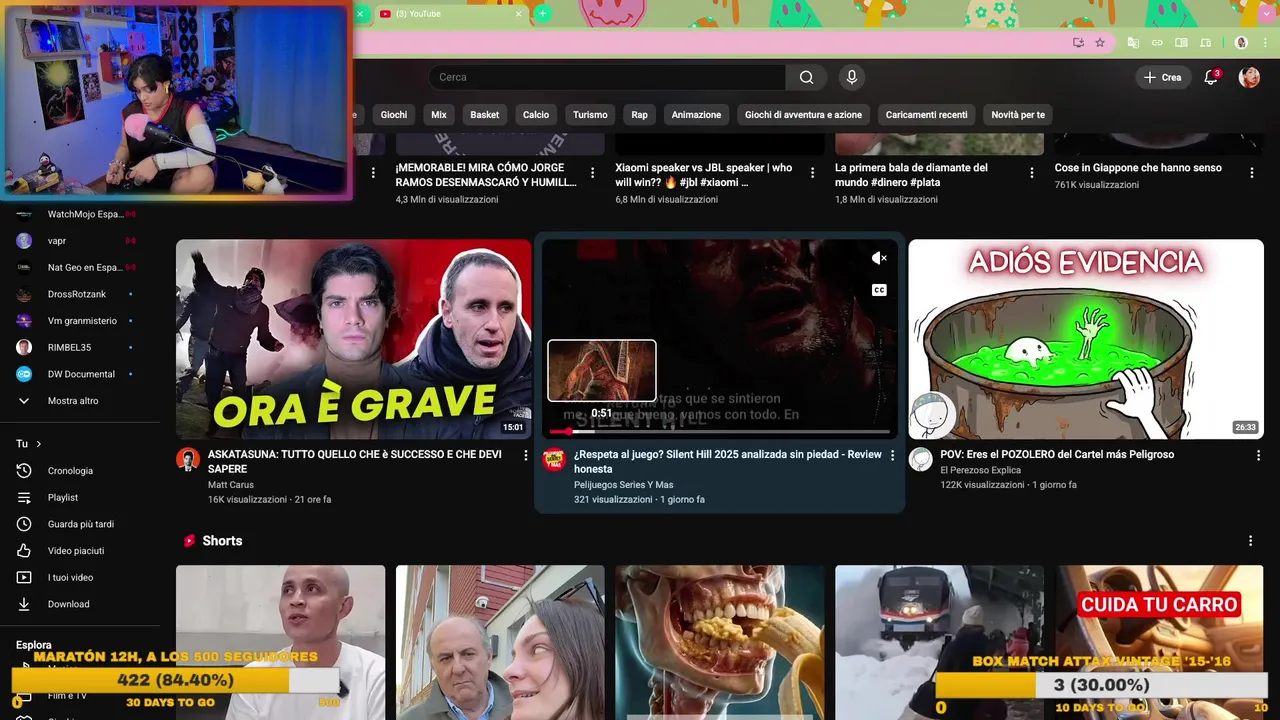Image resolution: width=1280 pixels, height=720 pixels.
Task: Click in the YouTube Cerca search field
Action: (x=608, y=77)
